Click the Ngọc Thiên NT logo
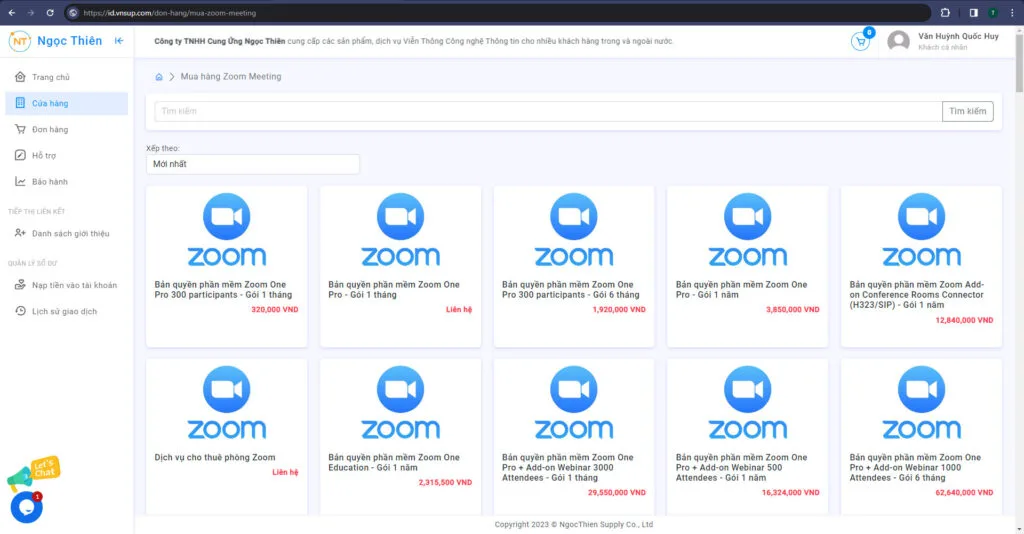The height and width of the screenshot is (534, 1024). tap(20, 41)
